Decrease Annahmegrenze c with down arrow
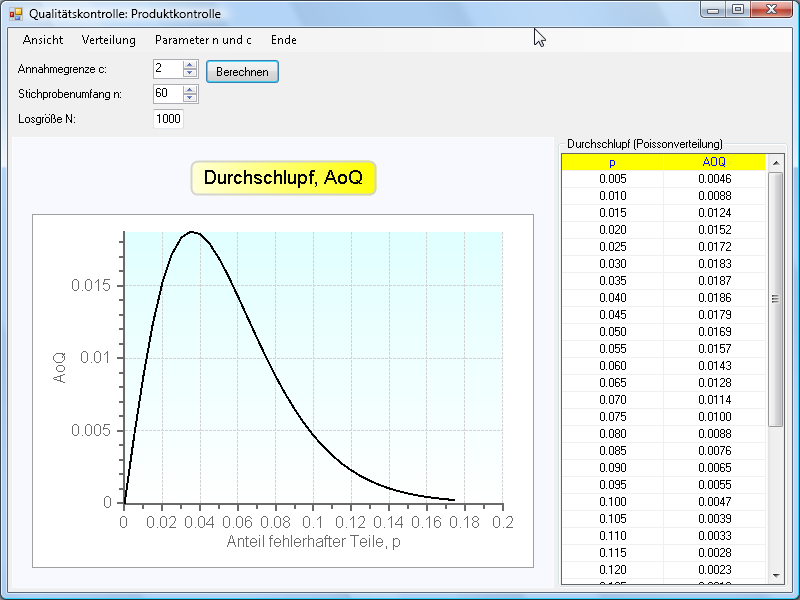The width and height of the screenshot is (800, 600). (x=190, y=73)
